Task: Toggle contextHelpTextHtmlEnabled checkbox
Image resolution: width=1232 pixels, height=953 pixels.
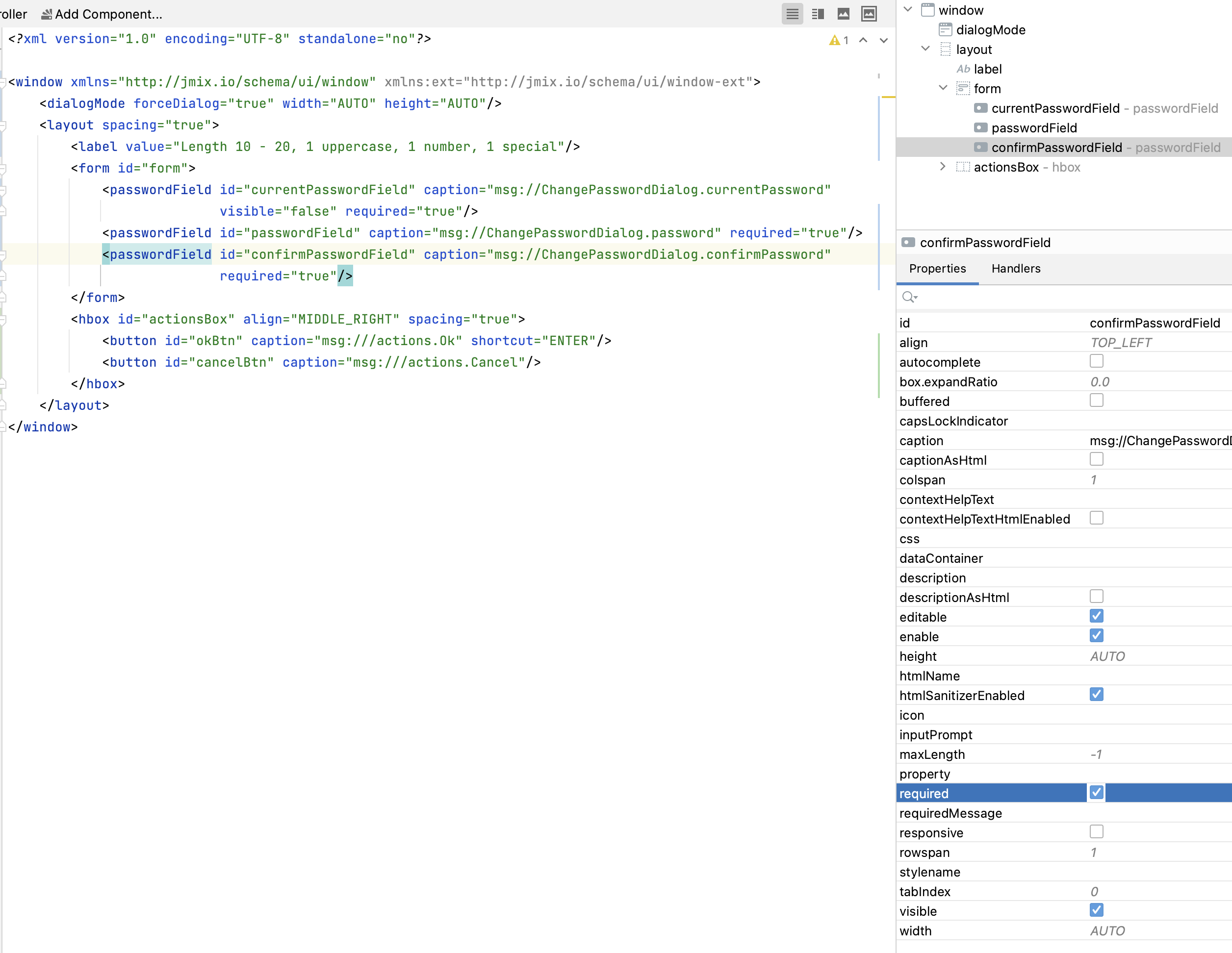Action: click(1096, 518)
